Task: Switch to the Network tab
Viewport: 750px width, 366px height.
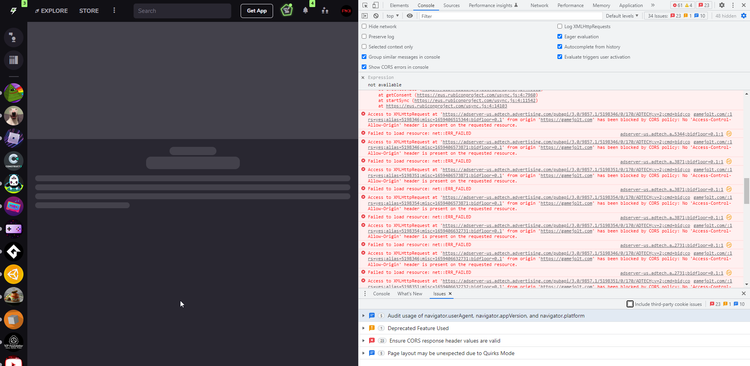Action: [539, 5]
